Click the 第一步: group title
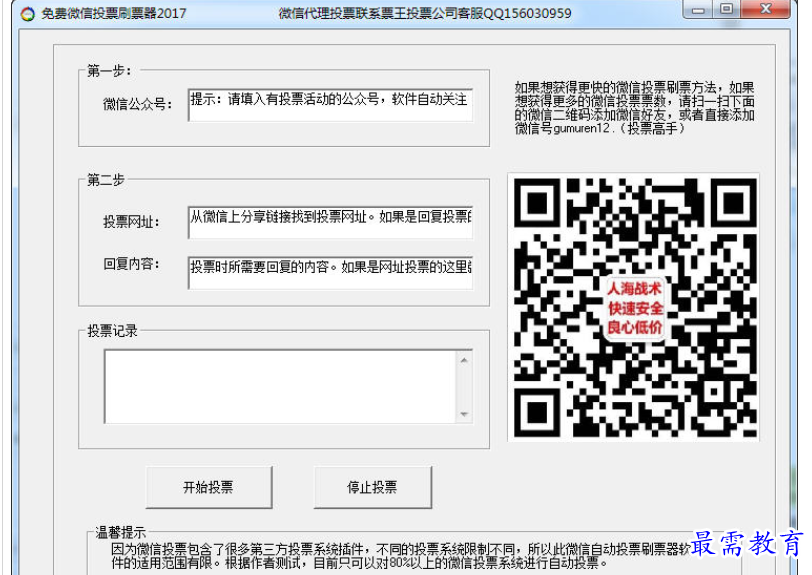The width and height of the screenshot is (812, 575). 109,70
